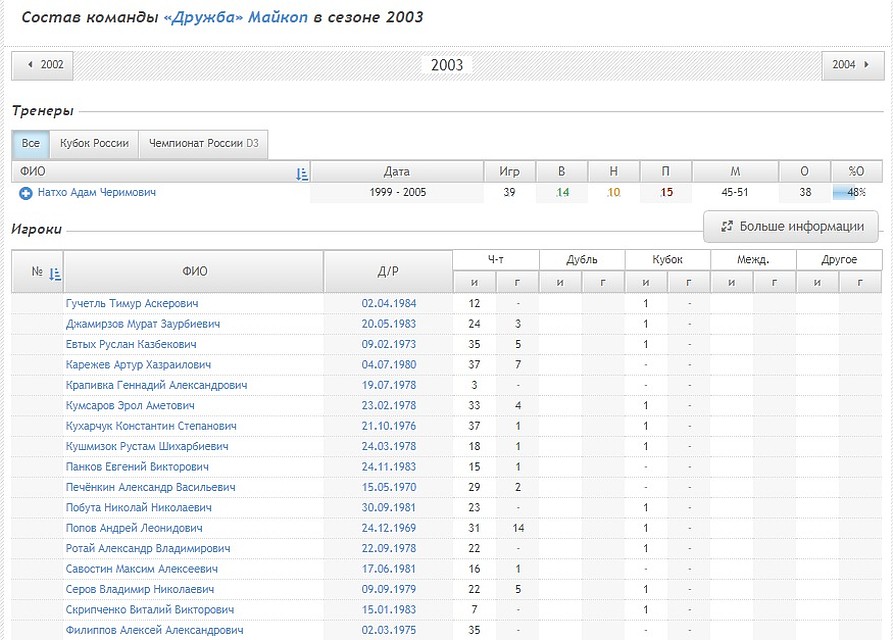Click the coaches Н (draws) column header

613,172
